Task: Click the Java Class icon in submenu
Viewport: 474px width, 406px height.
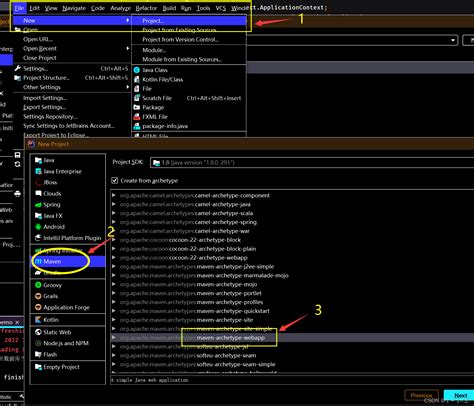Action: coord(137,70)
